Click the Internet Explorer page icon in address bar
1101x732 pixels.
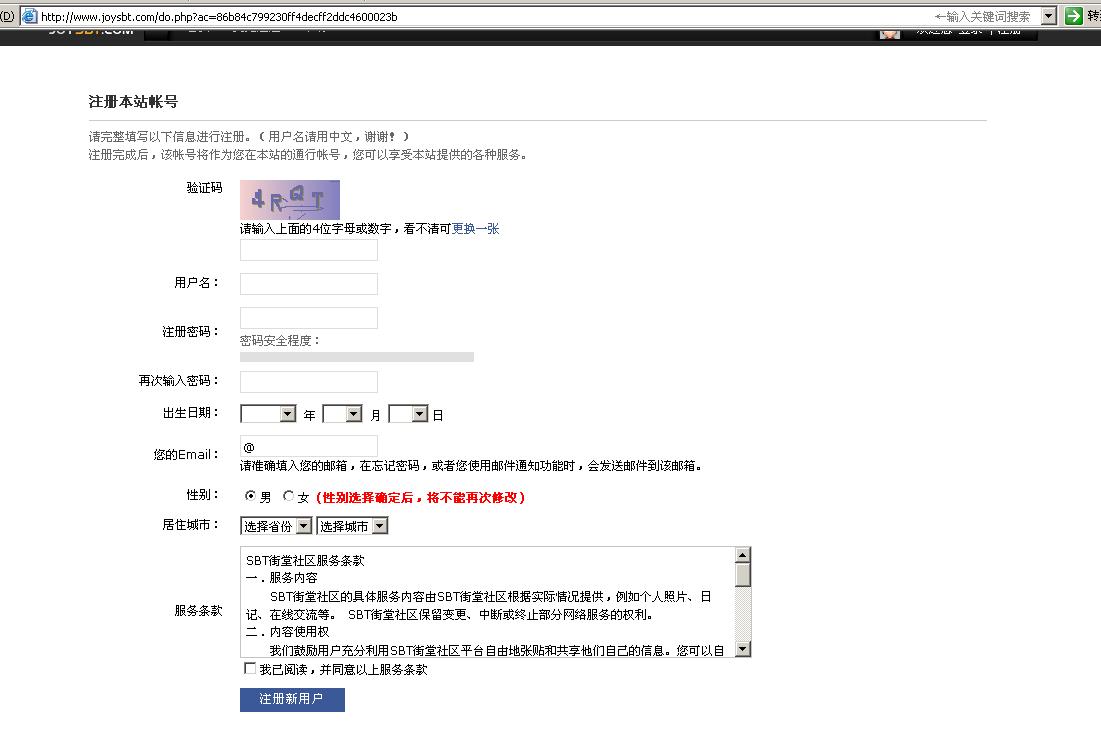pos(29,16)
